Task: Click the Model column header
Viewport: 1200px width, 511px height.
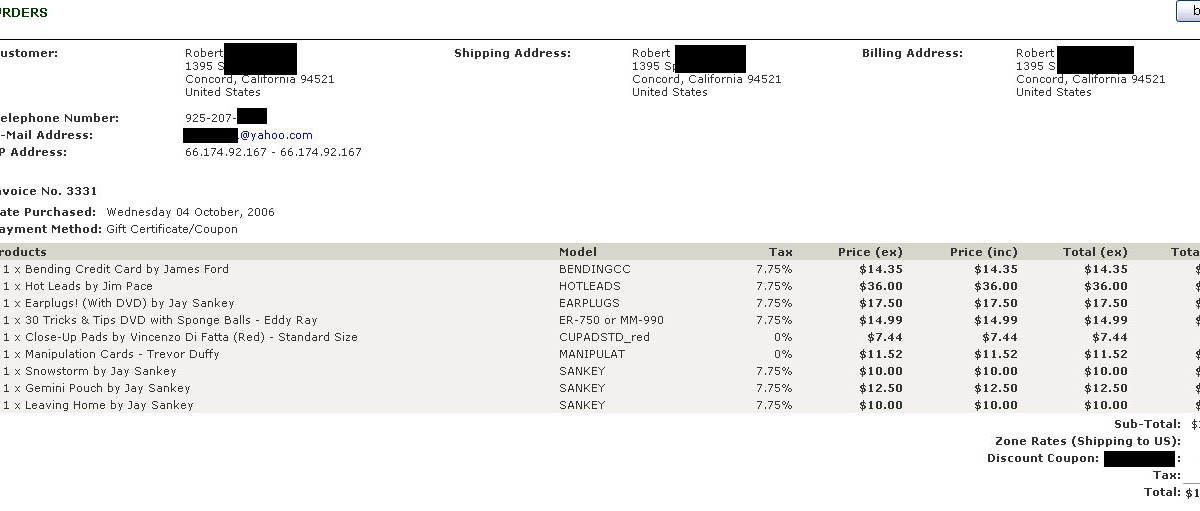Action: [578, 252]
